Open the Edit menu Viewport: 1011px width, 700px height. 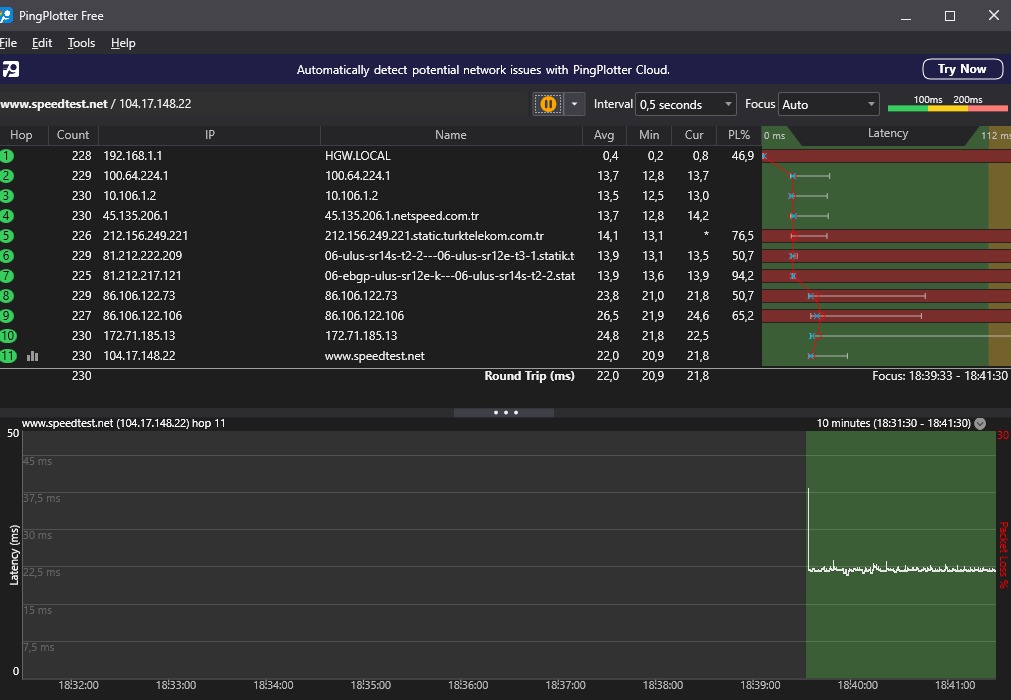[x=42, y=43]
